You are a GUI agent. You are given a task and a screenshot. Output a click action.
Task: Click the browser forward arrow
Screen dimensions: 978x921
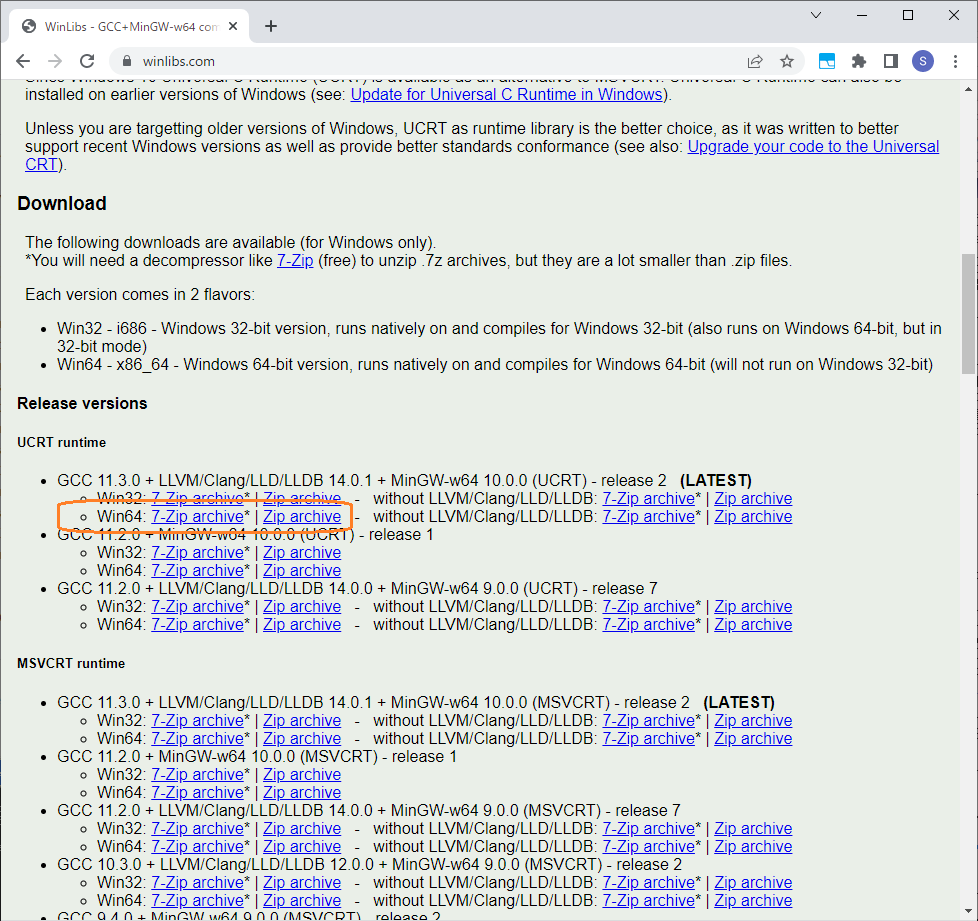pyautogui.click(x=55, y=61)
